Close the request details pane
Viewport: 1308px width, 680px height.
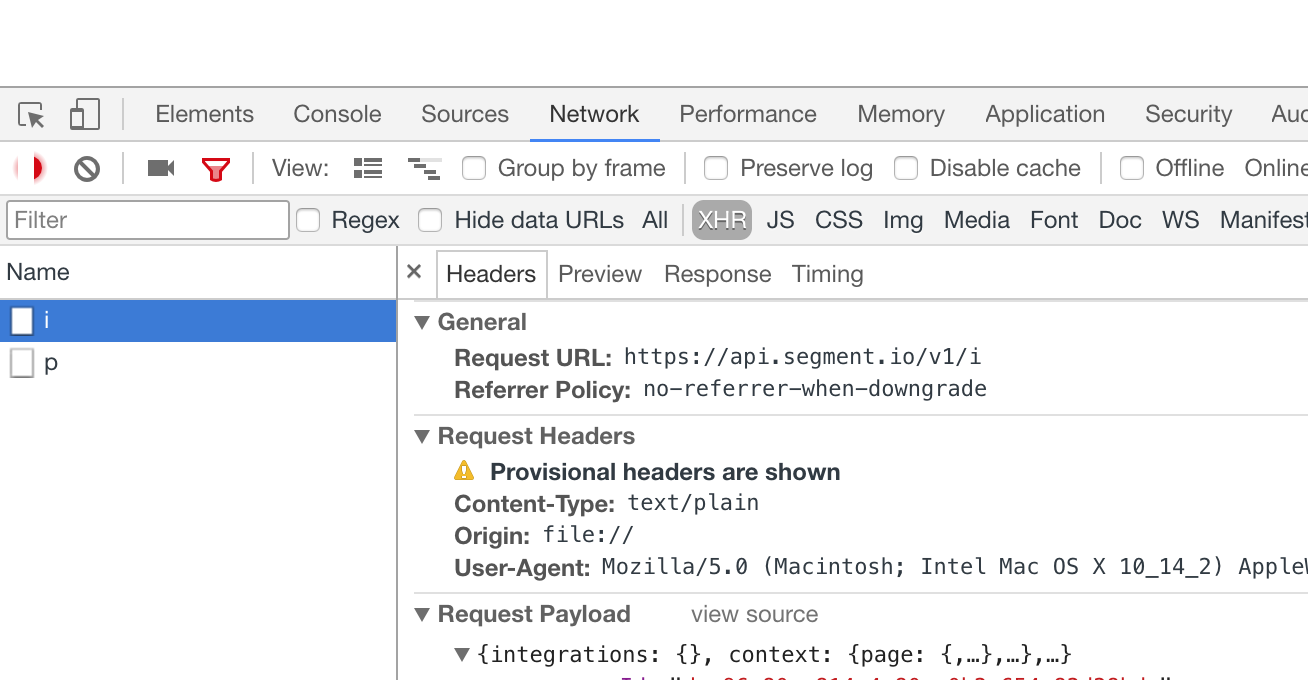coord(415,272)
